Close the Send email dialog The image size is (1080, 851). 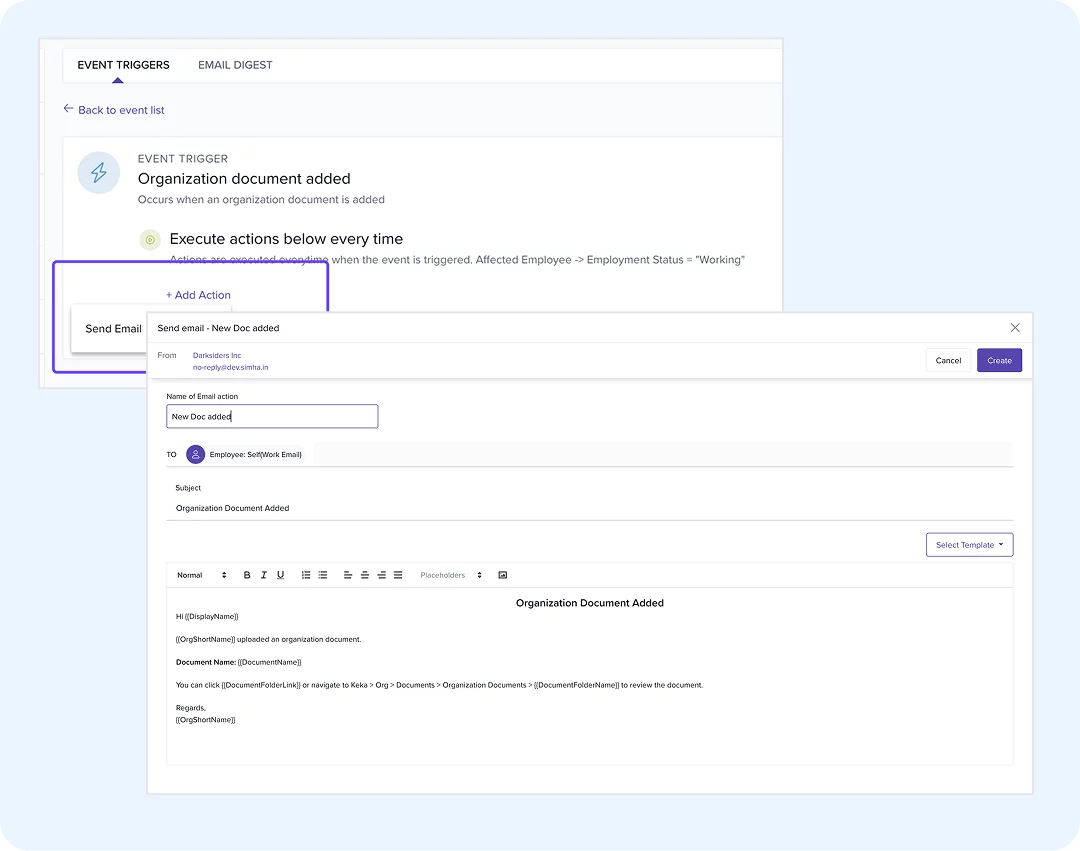tap(1015, 328)
